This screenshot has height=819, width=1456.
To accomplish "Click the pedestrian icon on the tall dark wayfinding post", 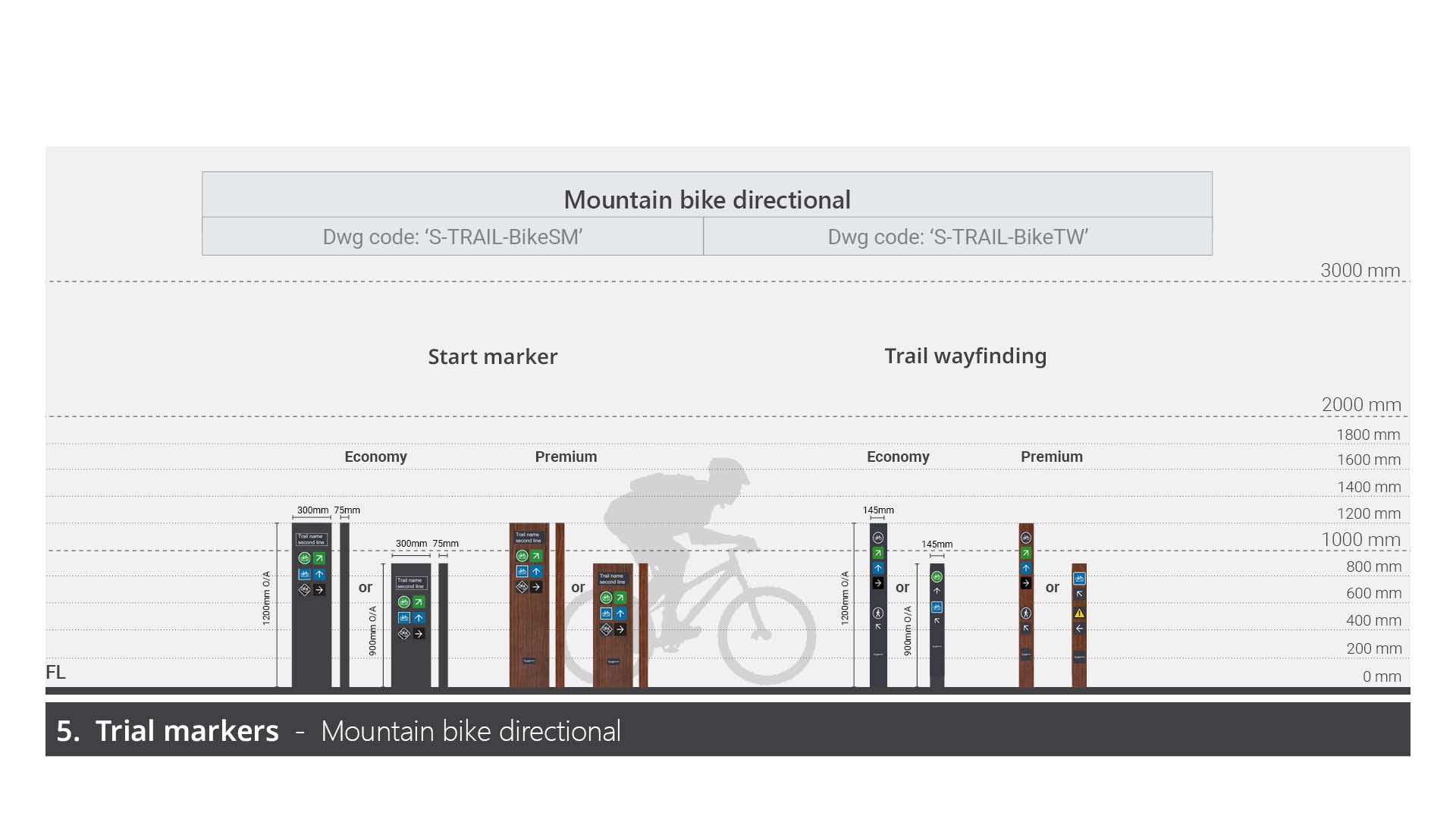I will (878, 613).
